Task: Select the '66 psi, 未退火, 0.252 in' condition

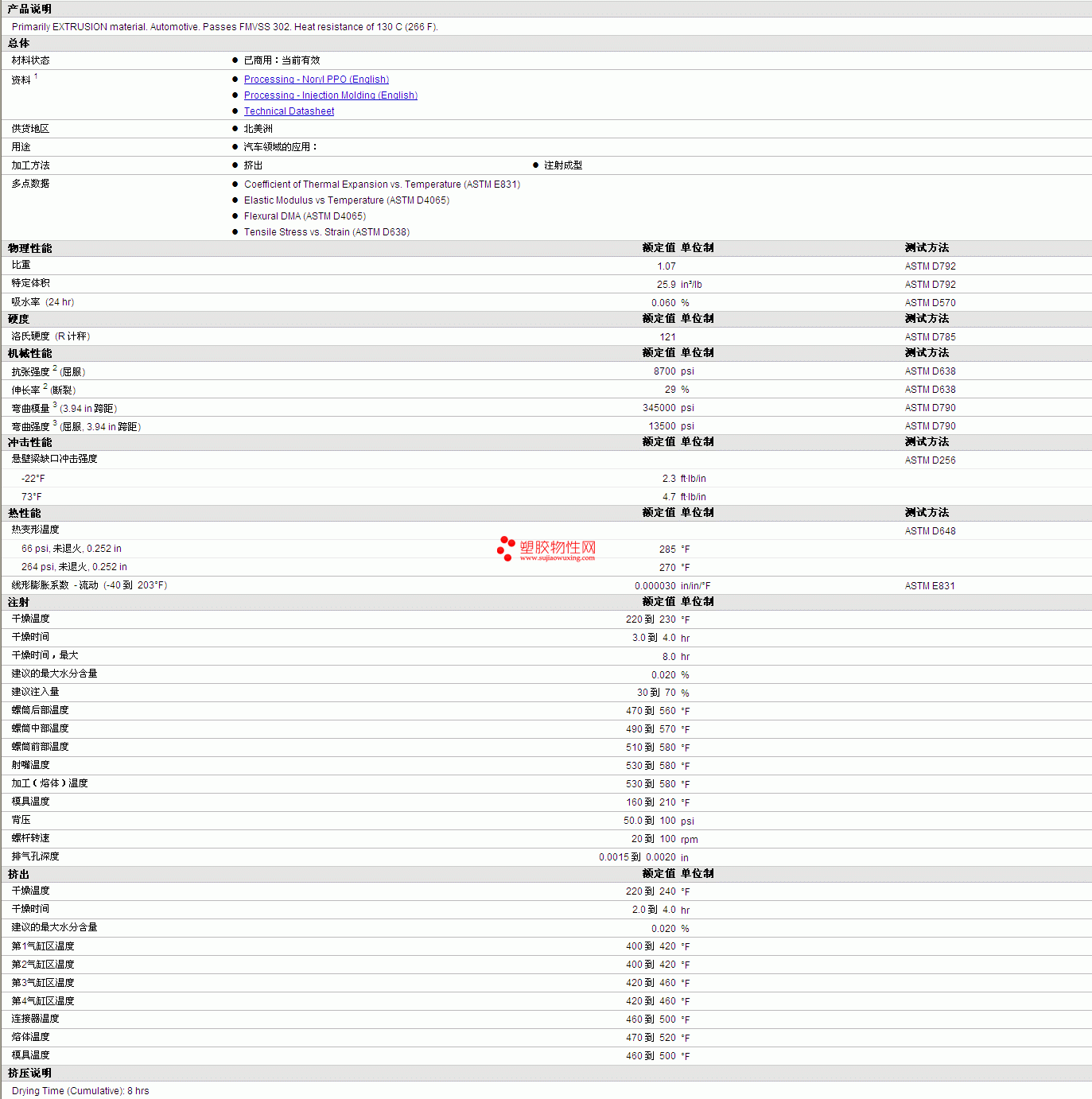Action: (72, 549)
